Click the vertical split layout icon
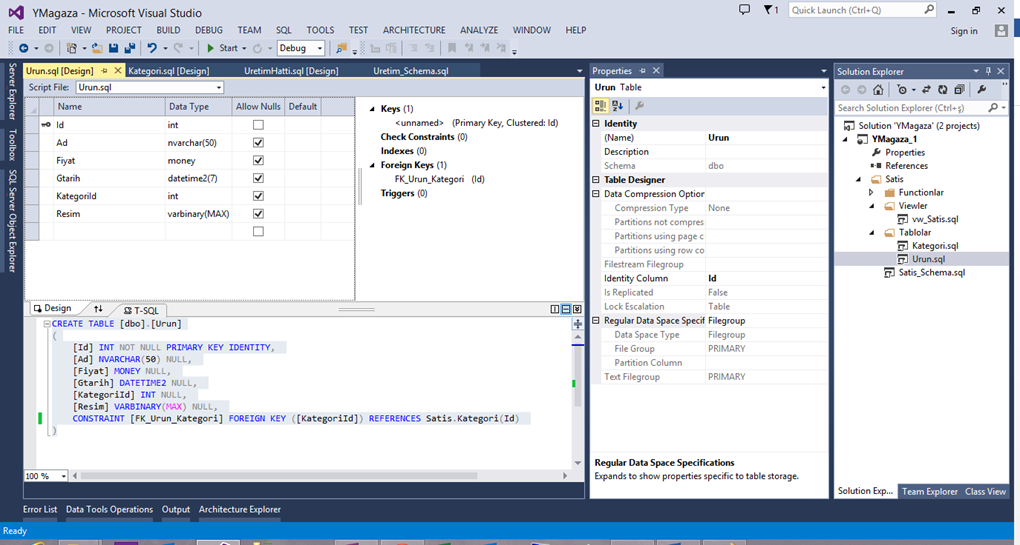Image resolution: width=1020 pixels, height=545 pixels. click(x=555, y=309)
